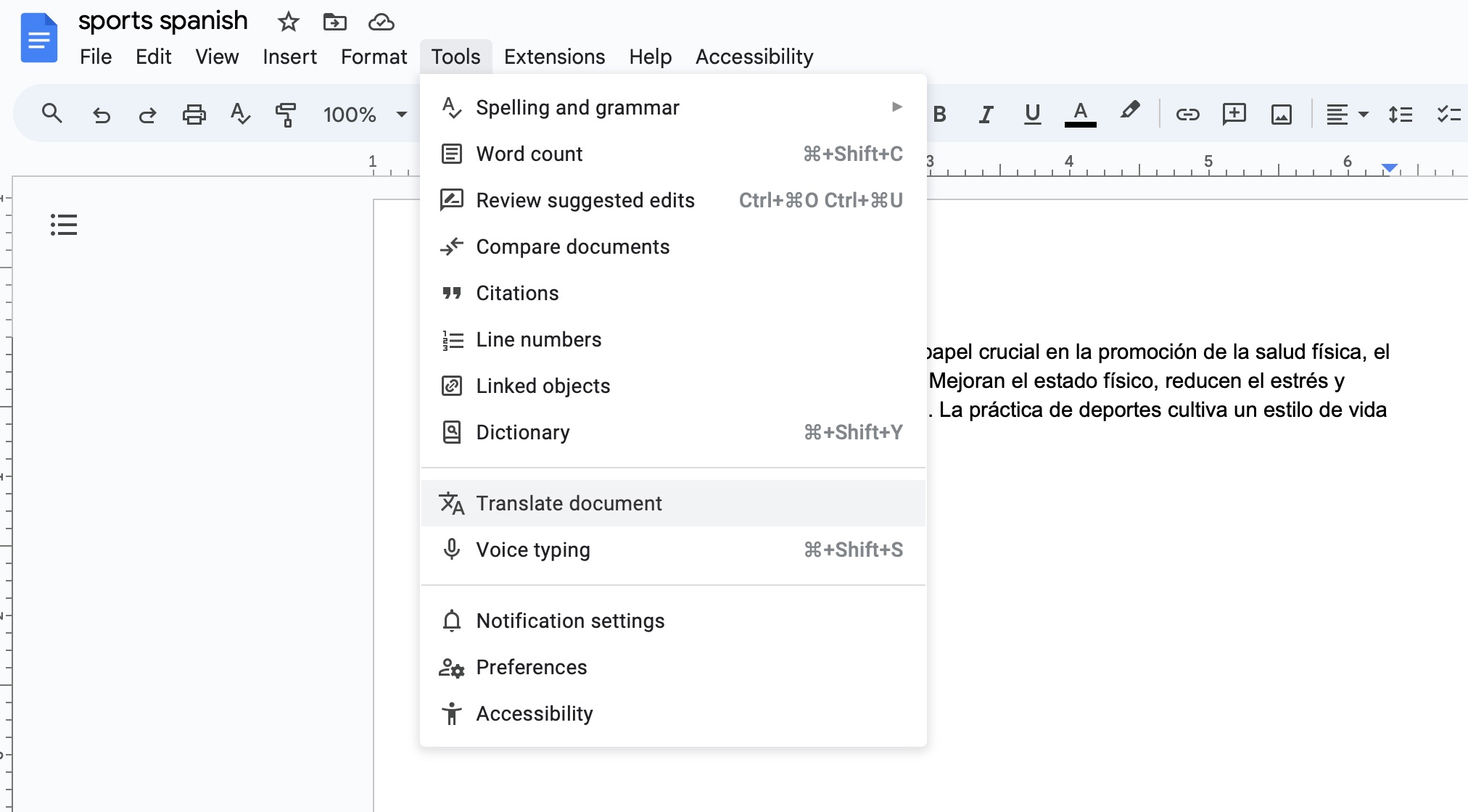
Task: Open the View menu
Action: (217, 57)
